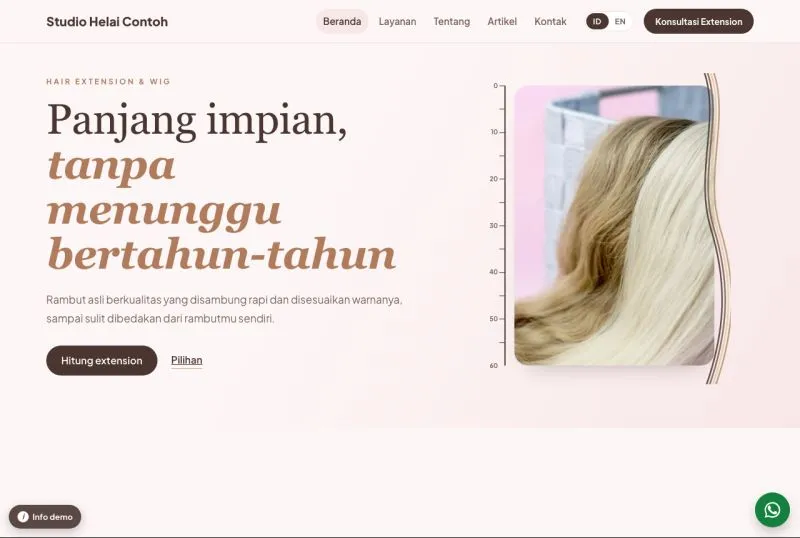Open the Layanan nav item
Screen dimensions: 800x538
coord(397,21)
